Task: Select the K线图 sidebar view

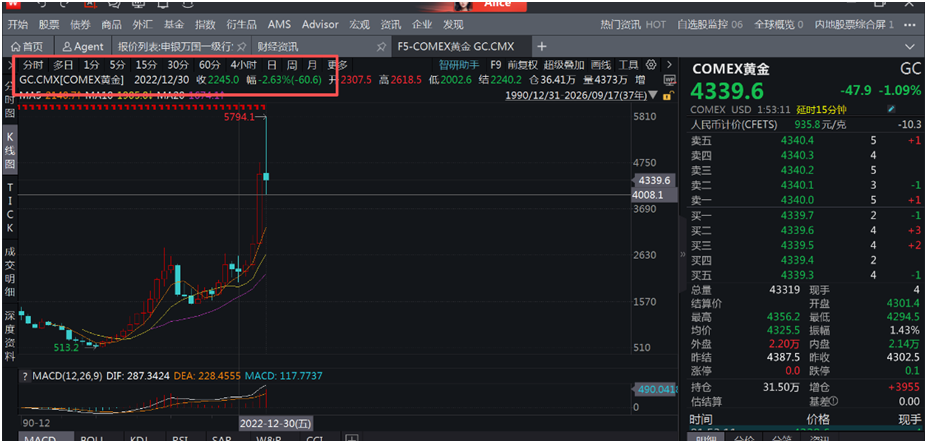Action: coord(10,150)
